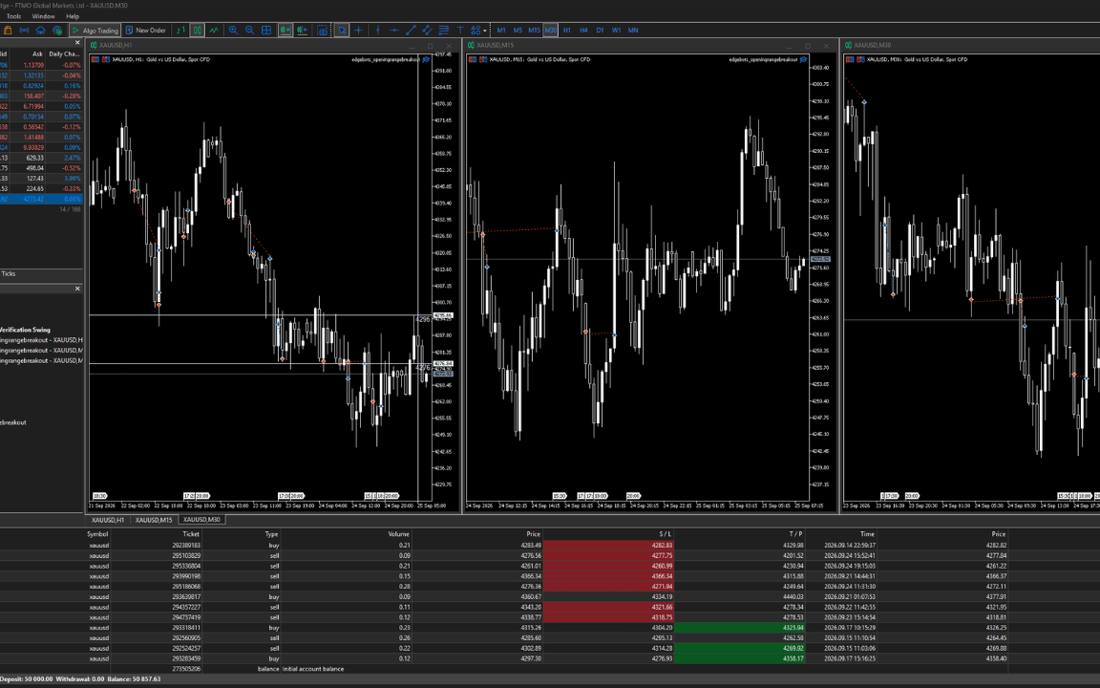Open the New Order dialog
The height and width of the screenshot is (688, 1100).
click(145, 30)
